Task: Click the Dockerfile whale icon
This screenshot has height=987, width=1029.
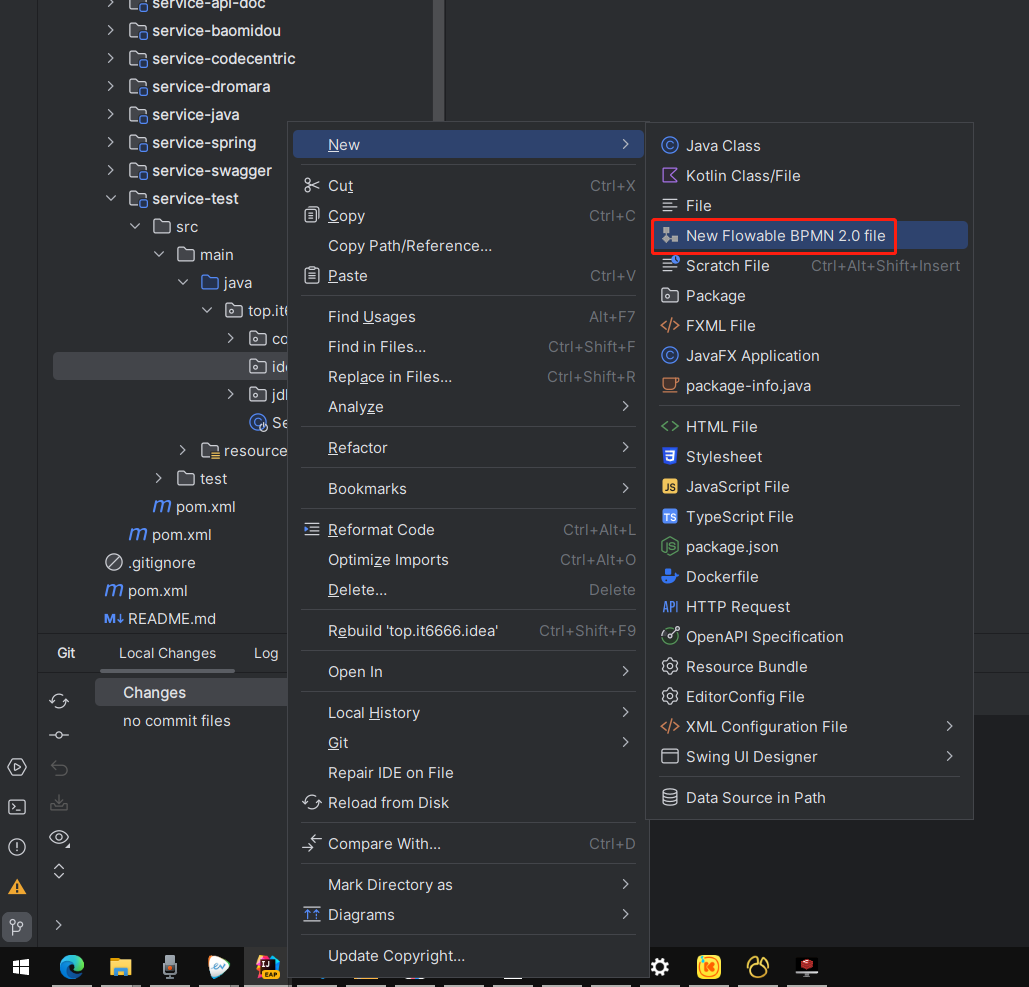Action: pyautogui.click(x=669, y=577)
